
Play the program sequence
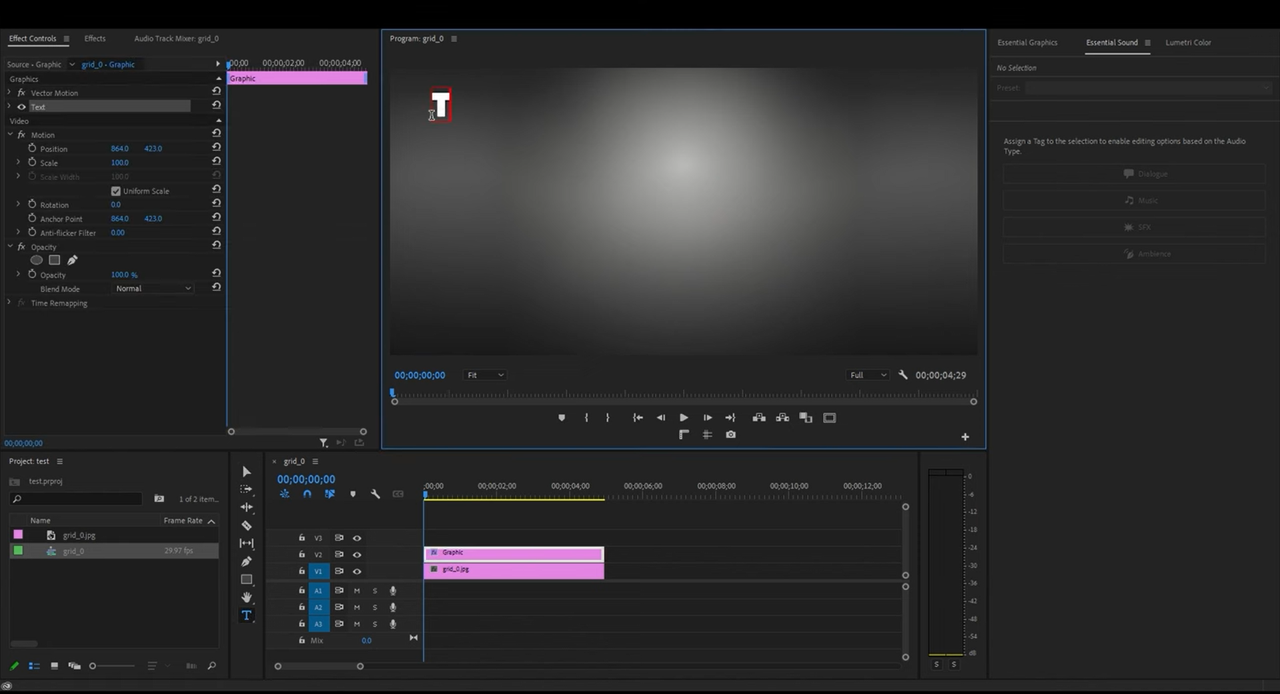pyautogui.click(x=683, y=418)
